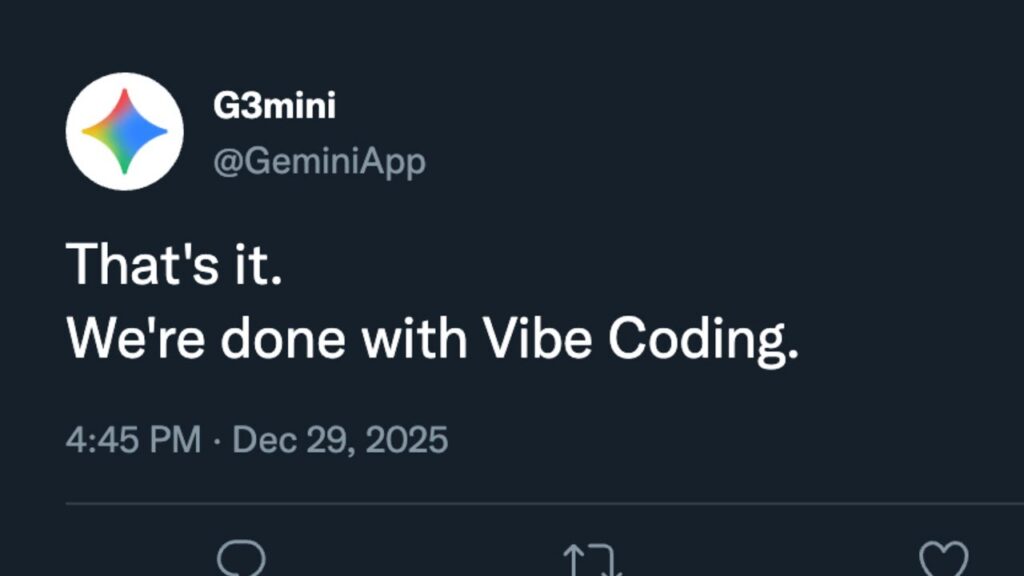Image resolution: width=1024 pixels, height=576 pixels.
Task: Click the divider line below the timestamp
Action: (x=545, y=502)
